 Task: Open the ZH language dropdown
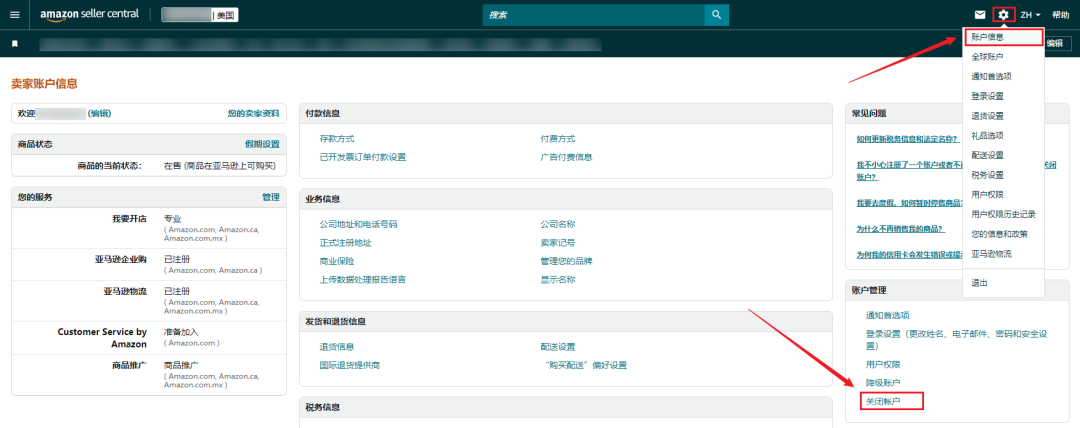[1030, 14]
